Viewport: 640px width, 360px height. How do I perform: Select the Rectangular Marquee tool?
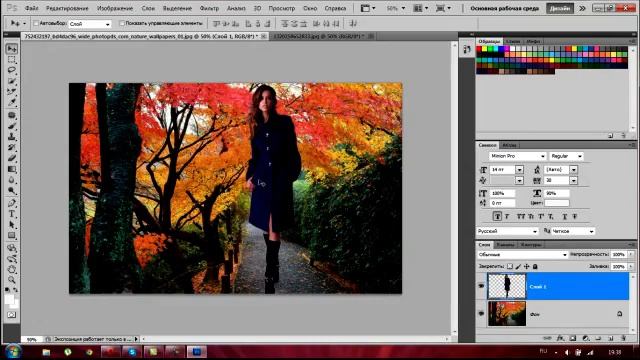(12, 60)
